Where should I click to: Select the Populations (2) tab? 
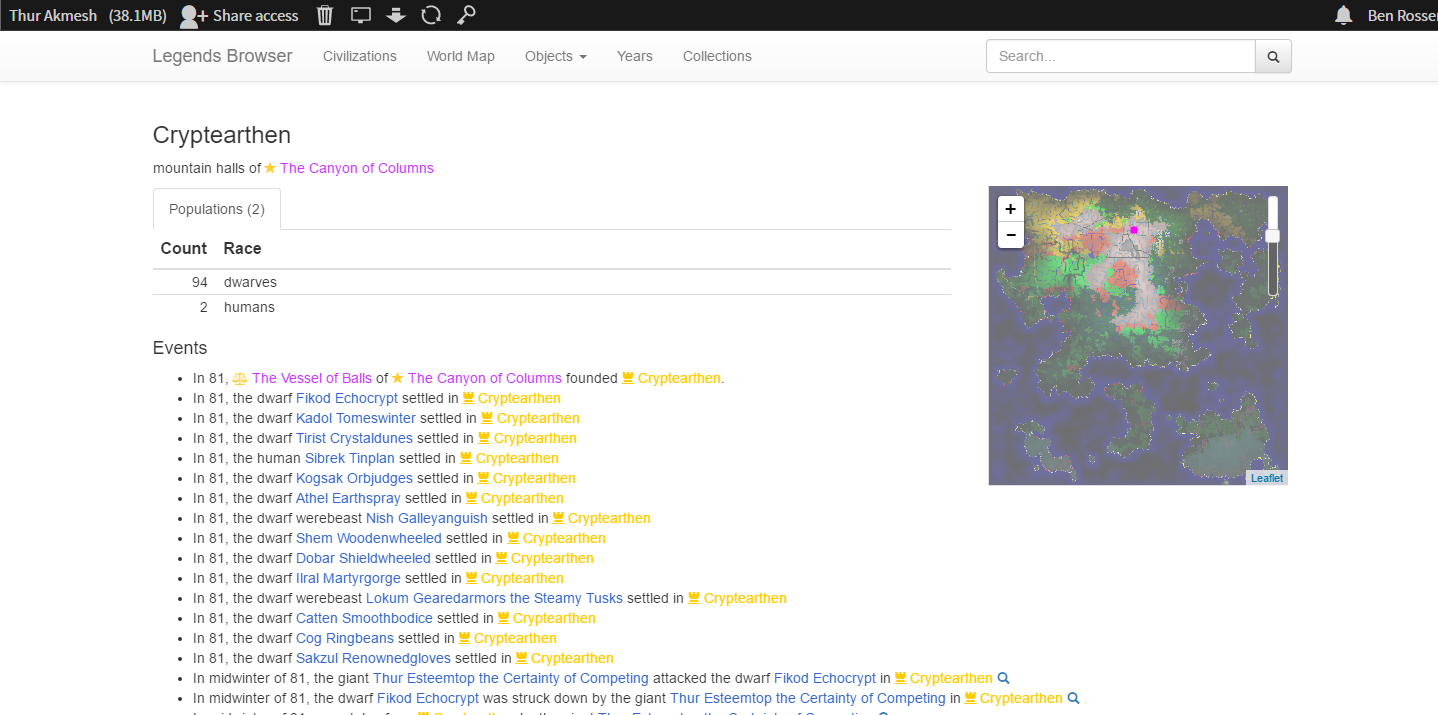pyautogui.click(x=217, y=209)
